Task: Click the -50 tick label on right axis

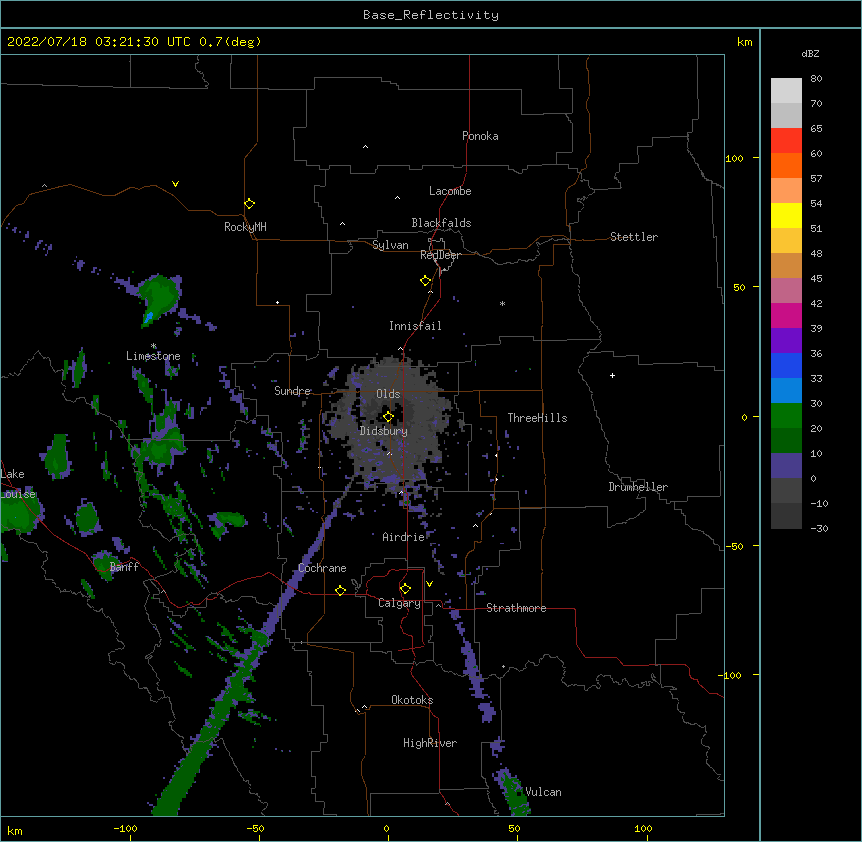Action: (x=734, y=546)
